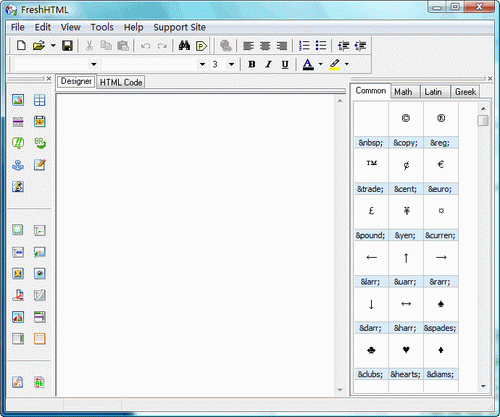Insert an image using sidebar picture icon

pyautogui.click(x=18, y=100)
